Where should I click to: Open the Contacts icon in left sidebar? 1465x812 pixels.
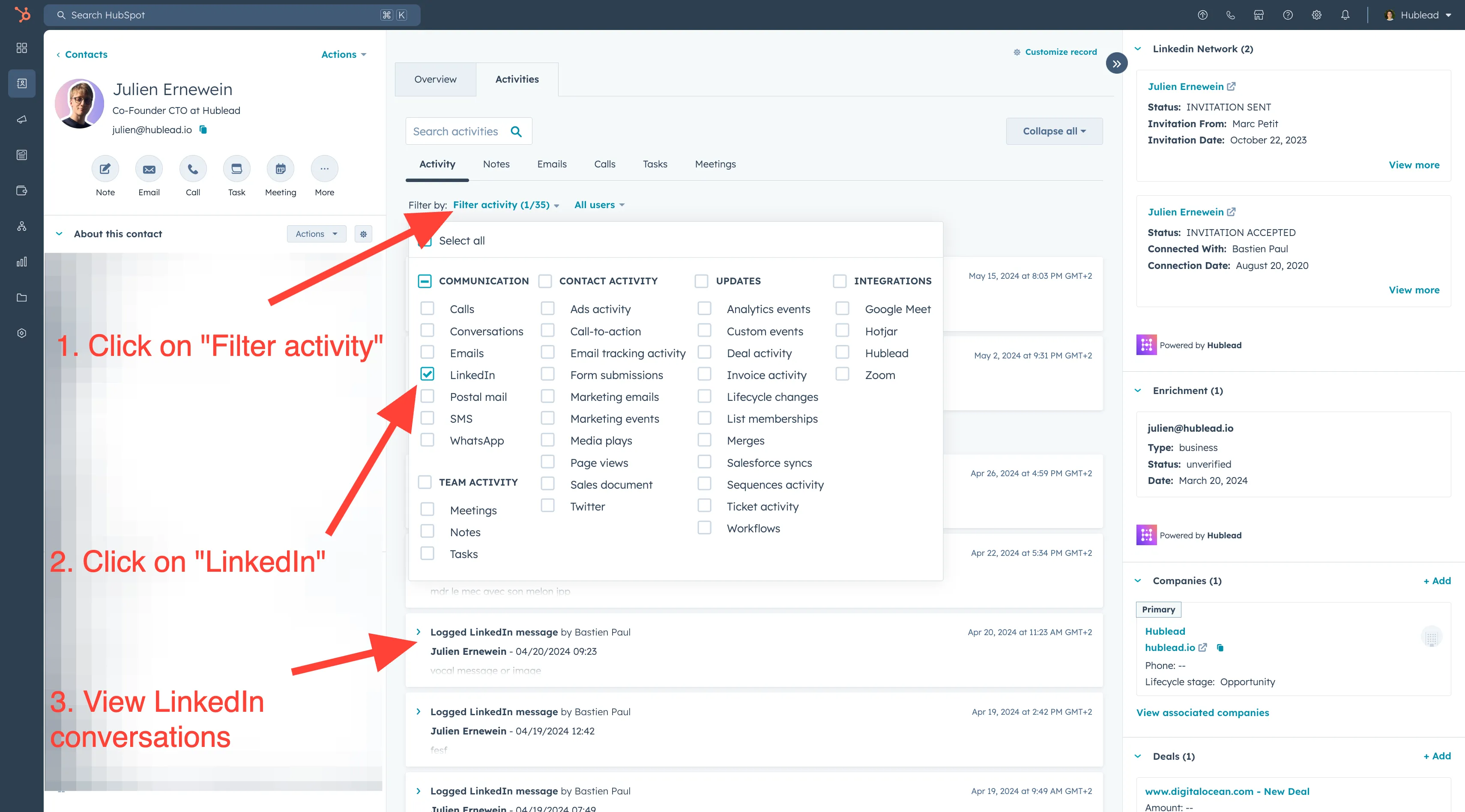[x=21, y=84]
